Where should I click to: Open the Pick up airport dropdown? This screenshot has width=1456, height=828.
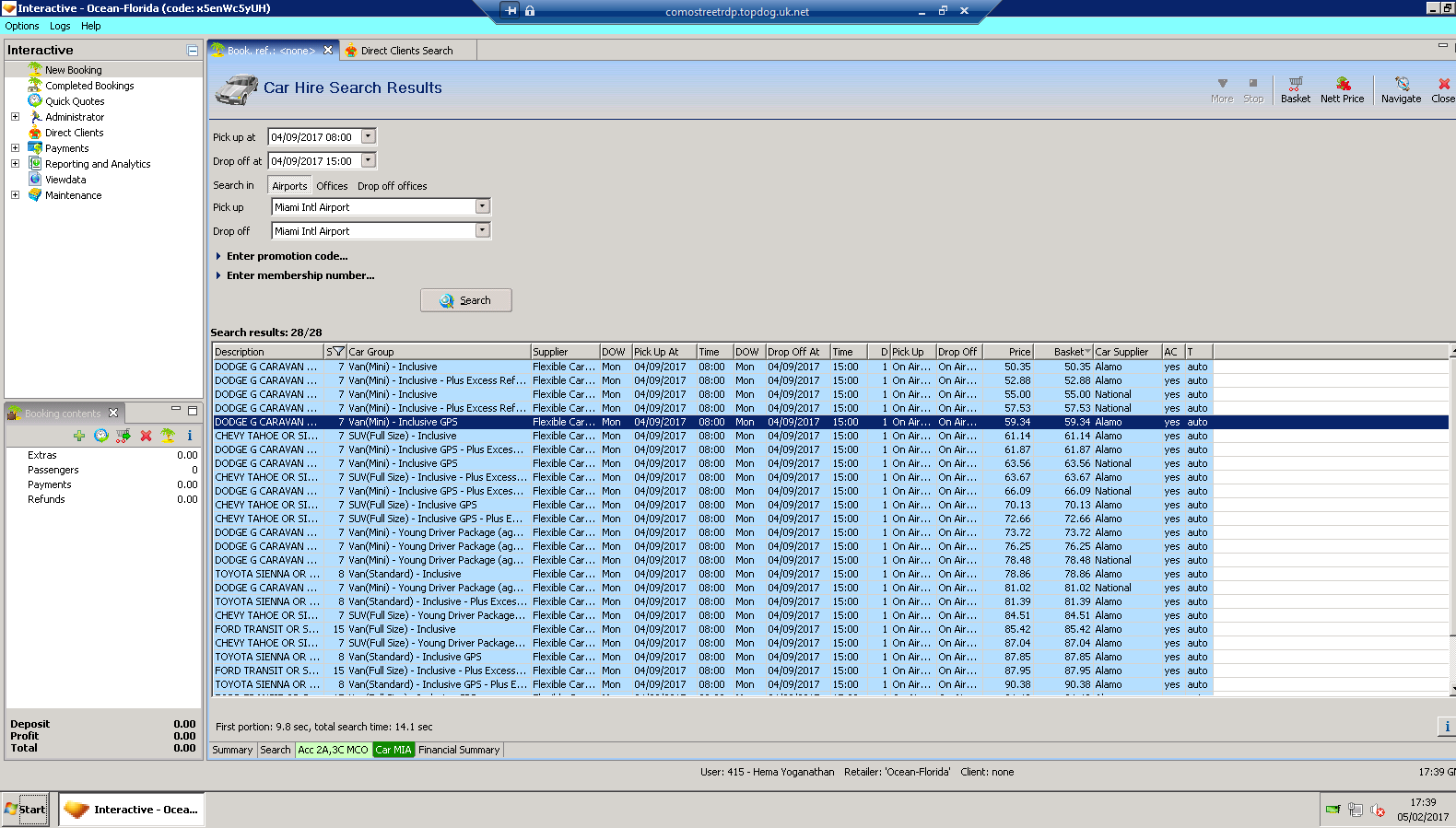(x=482, y=207)
